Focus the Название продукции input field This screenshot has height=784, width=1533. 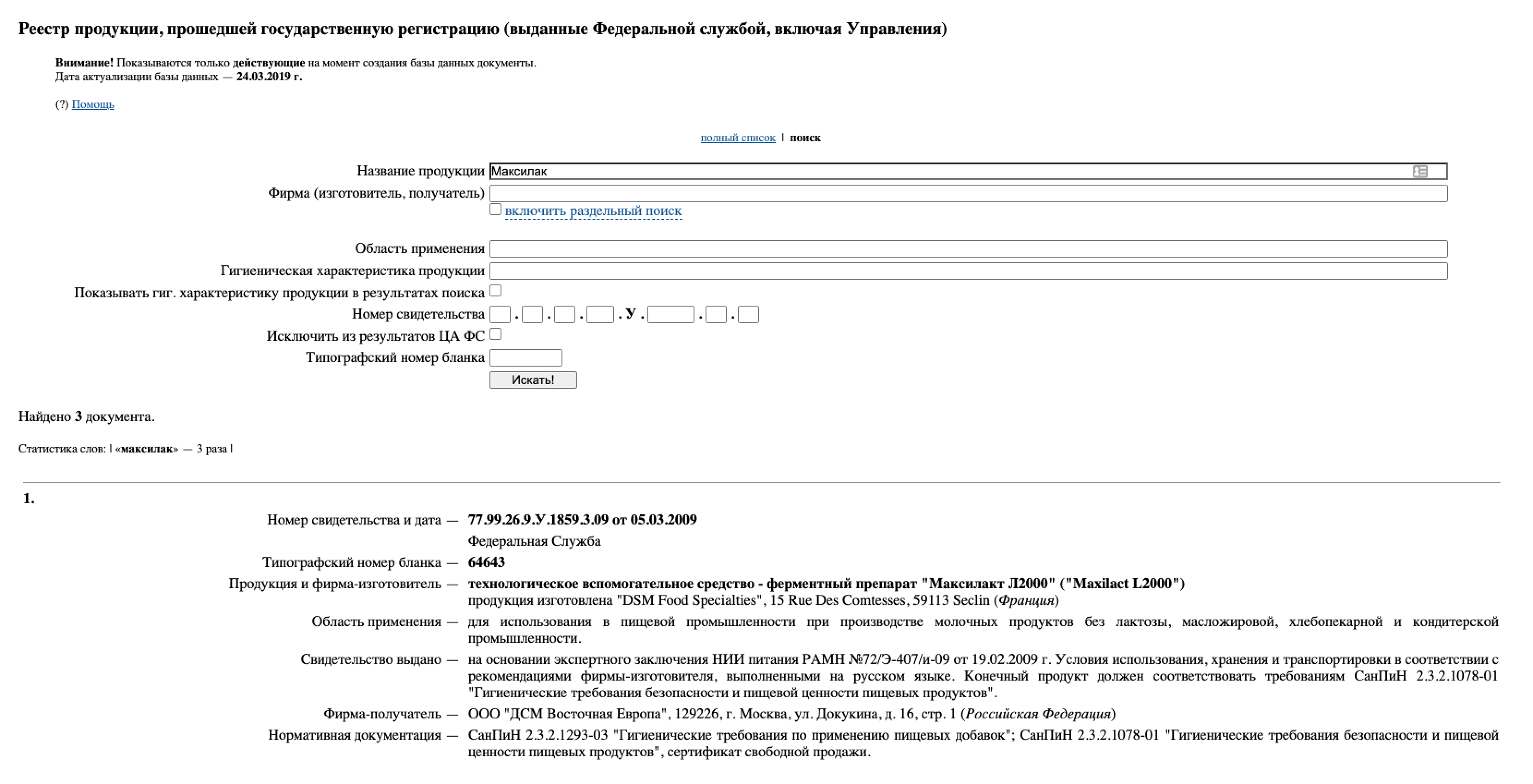point(968,171)
